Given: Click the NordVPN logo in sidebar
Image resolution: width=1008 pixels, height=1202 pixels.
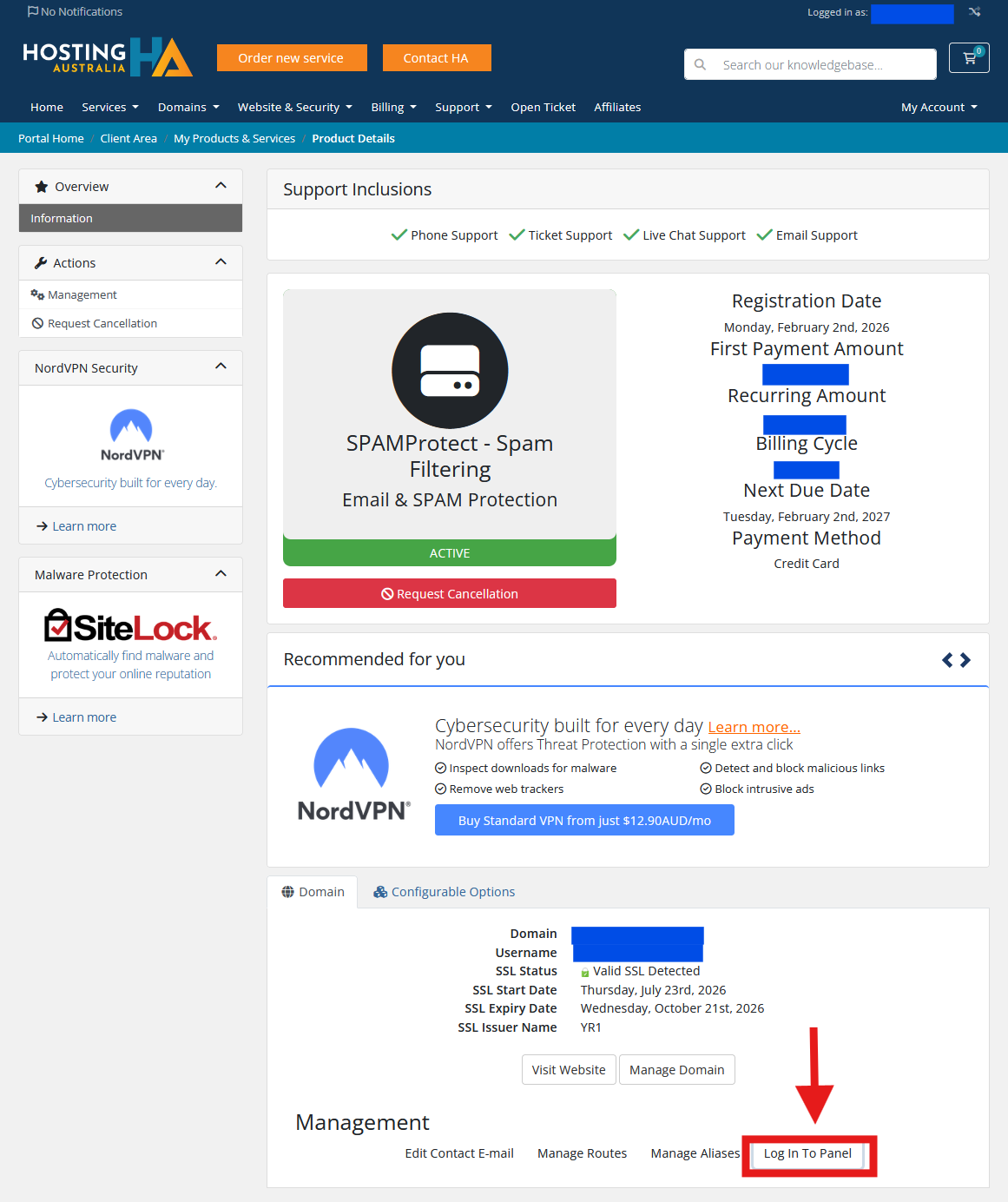Looking at the screenshot, I should 132,435.
